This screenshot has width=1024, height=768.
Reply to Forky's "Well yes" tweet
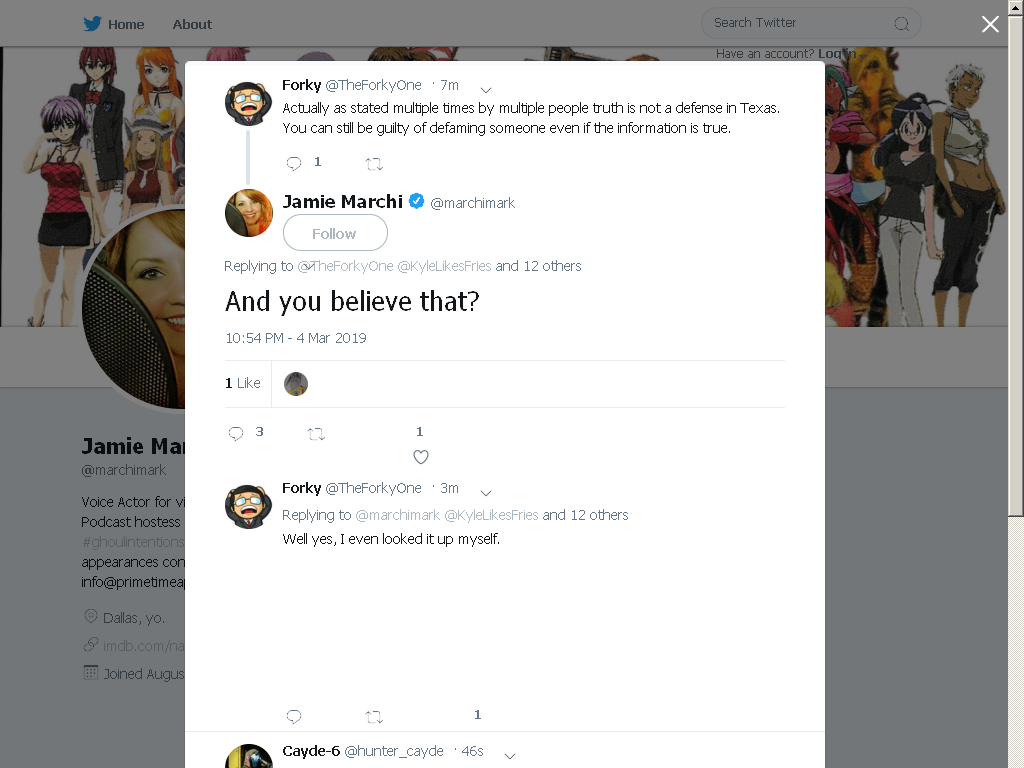coord(294,716)
